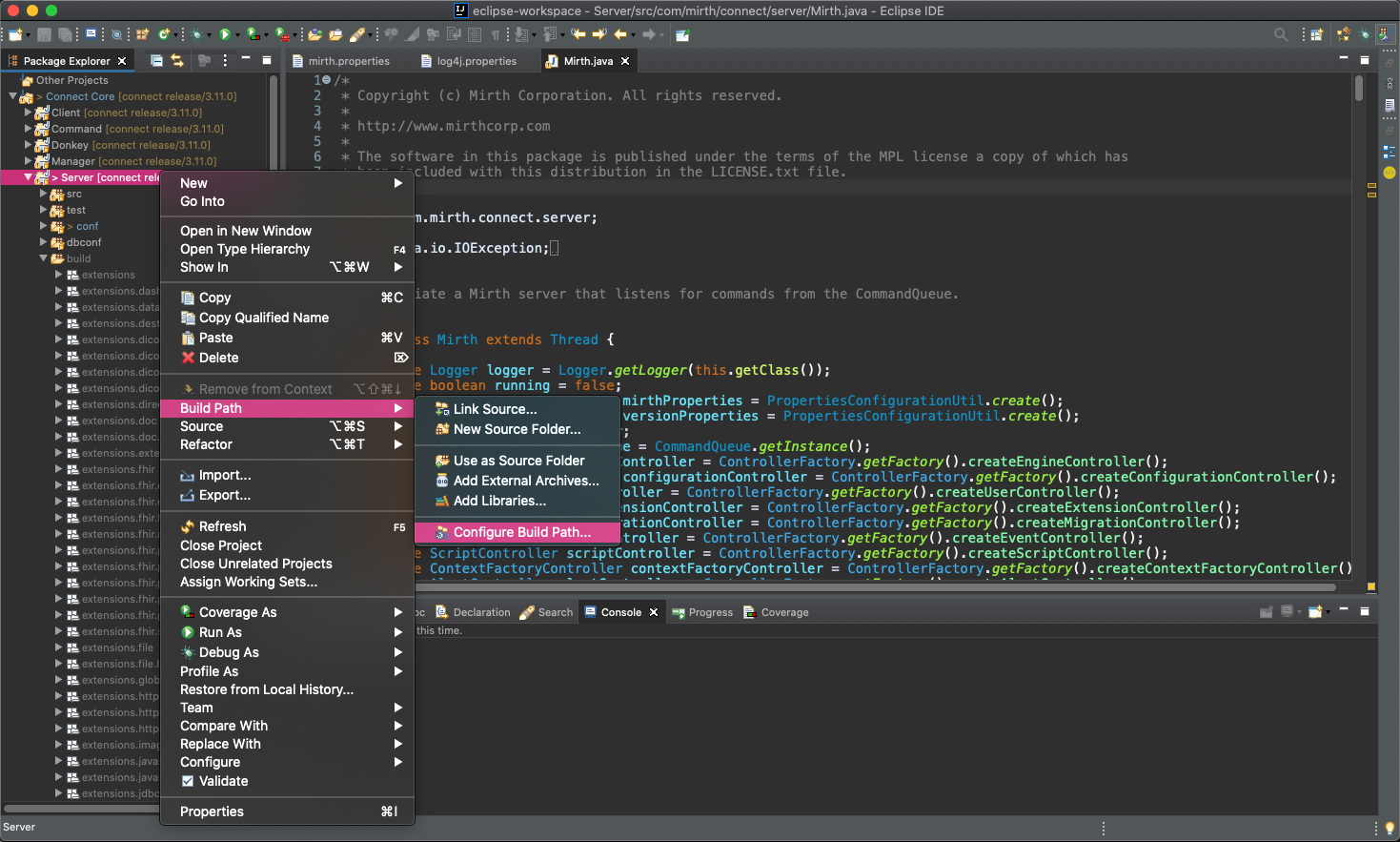The width and height of the screenshot is (1400, 842).
Task: Open Package Explorer view menu dots
Action: click(225, 60)
